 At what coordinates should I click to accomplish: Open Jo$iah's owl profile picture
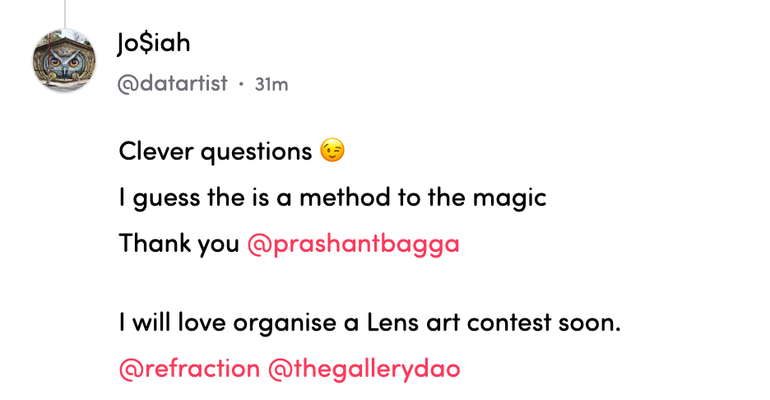coord(65,61)
